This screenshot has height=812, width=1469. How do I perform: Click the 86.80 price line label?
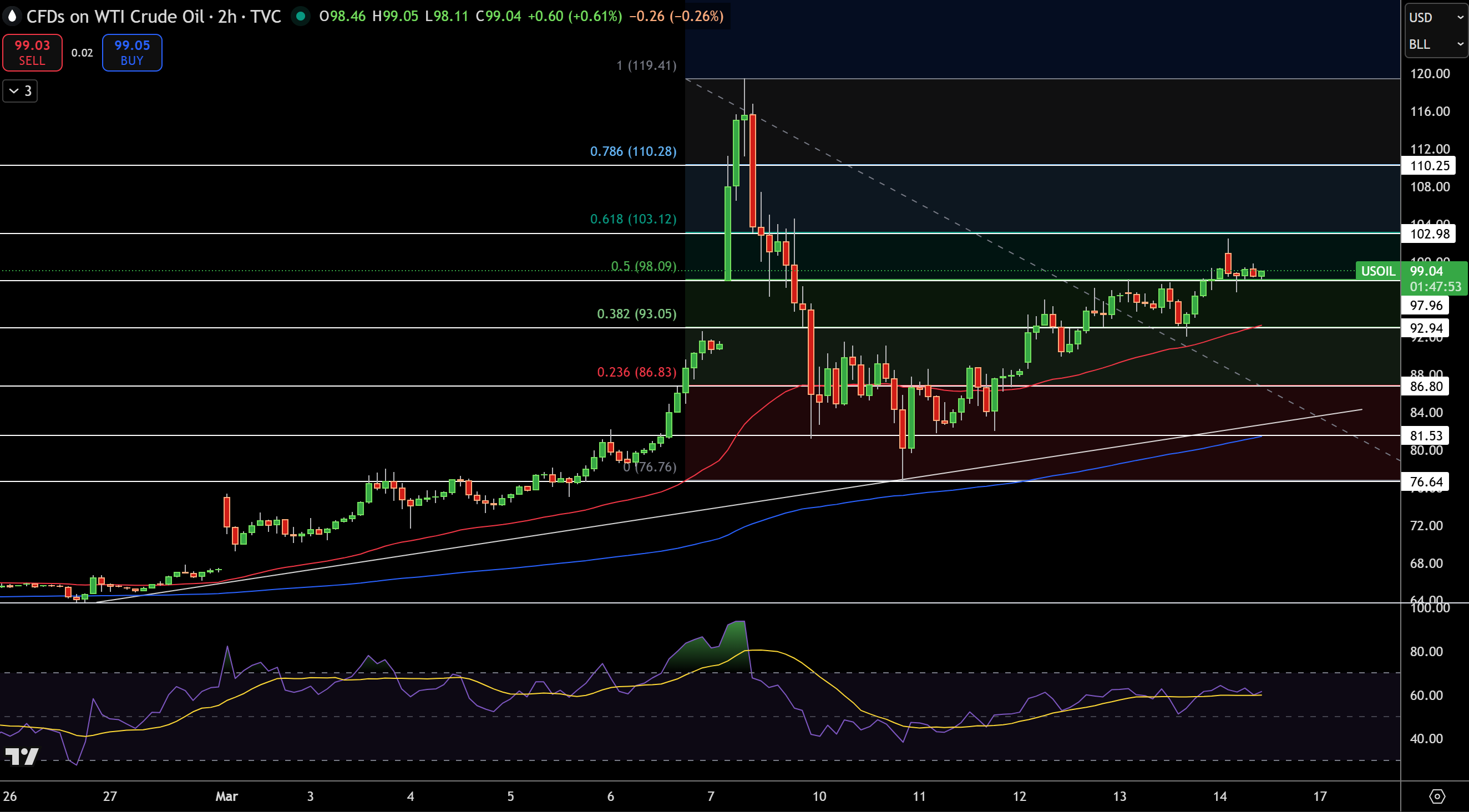point(1426,387)
